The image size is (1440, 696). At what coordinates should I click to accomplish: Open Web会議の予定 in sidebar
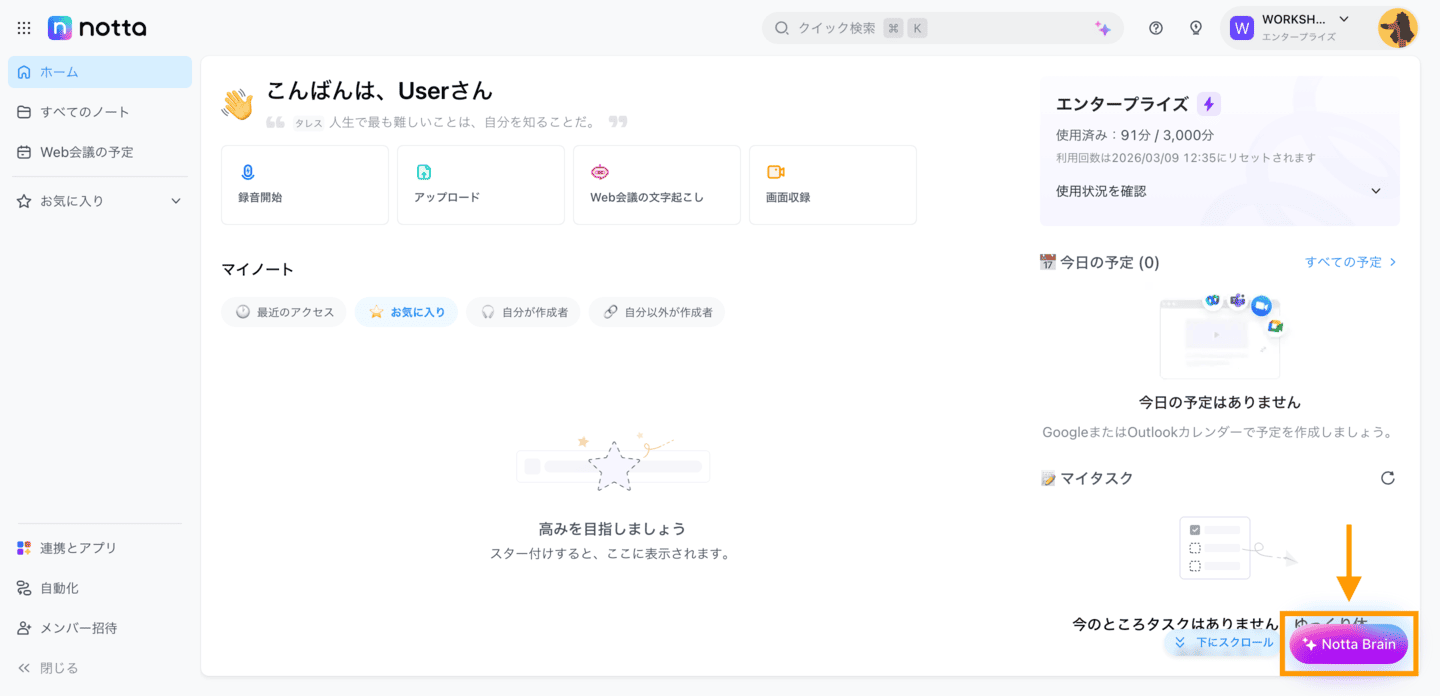coord(100,152)
